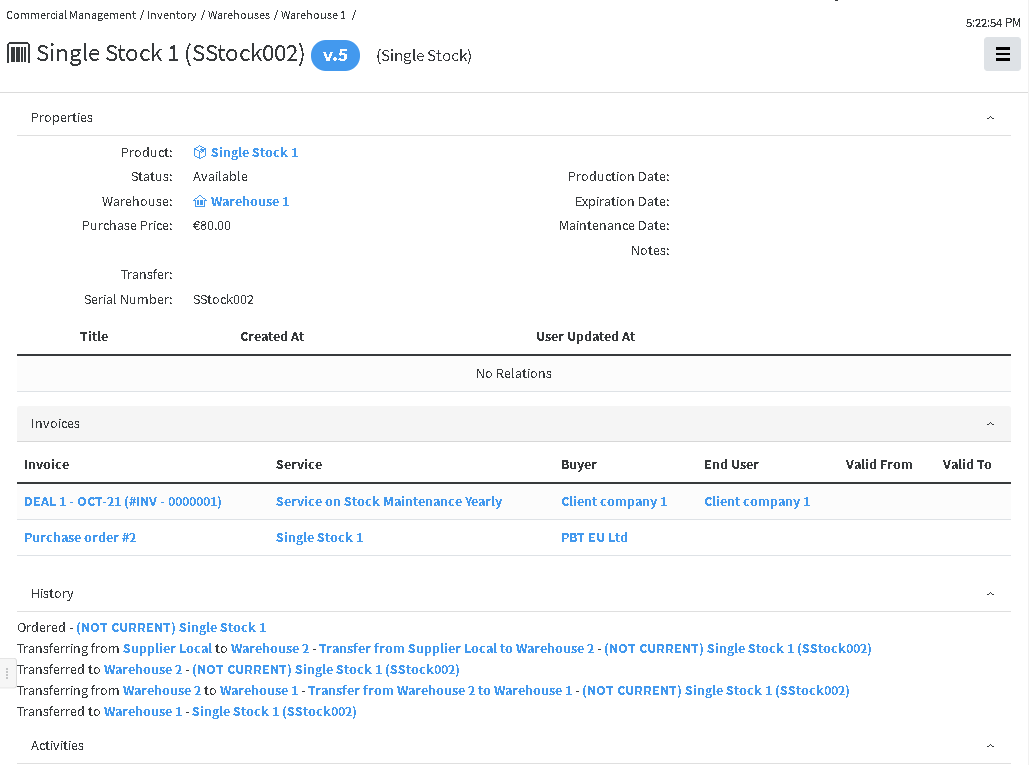1029x765 pixels.
Task: Collapse the Invoices section
Action: click(x=990, y=424)
